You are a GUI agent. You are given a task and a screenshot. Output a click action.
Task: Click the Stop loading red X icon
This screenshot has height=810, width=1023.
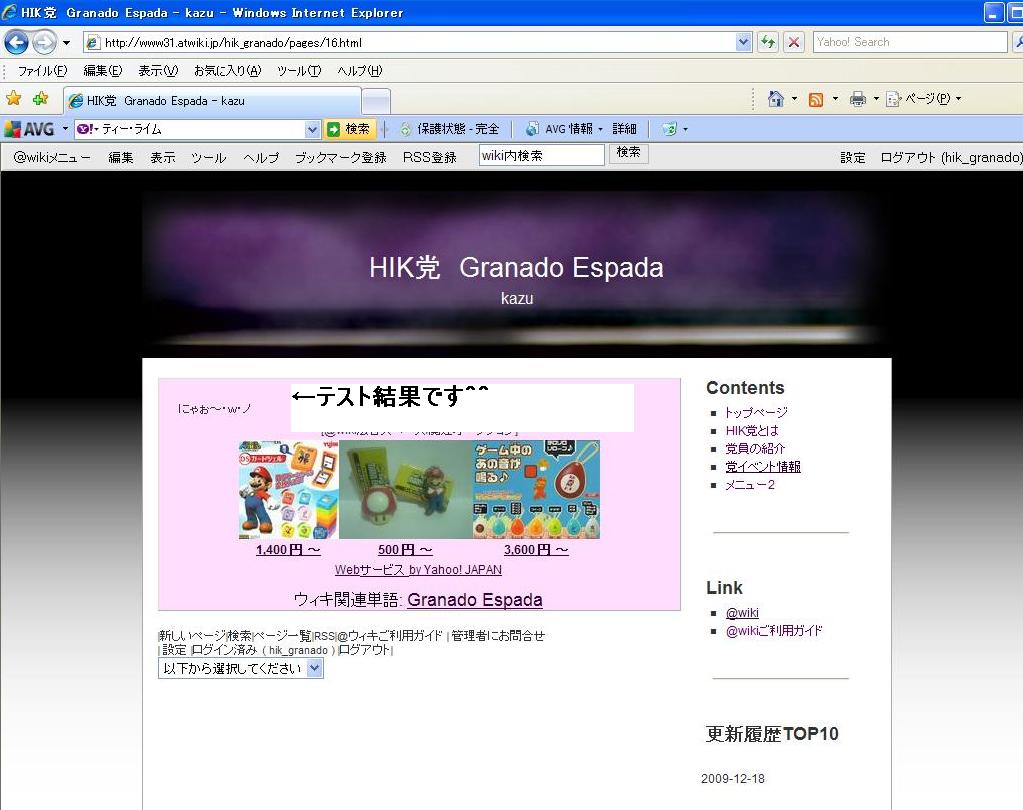[x=794, y=42]
